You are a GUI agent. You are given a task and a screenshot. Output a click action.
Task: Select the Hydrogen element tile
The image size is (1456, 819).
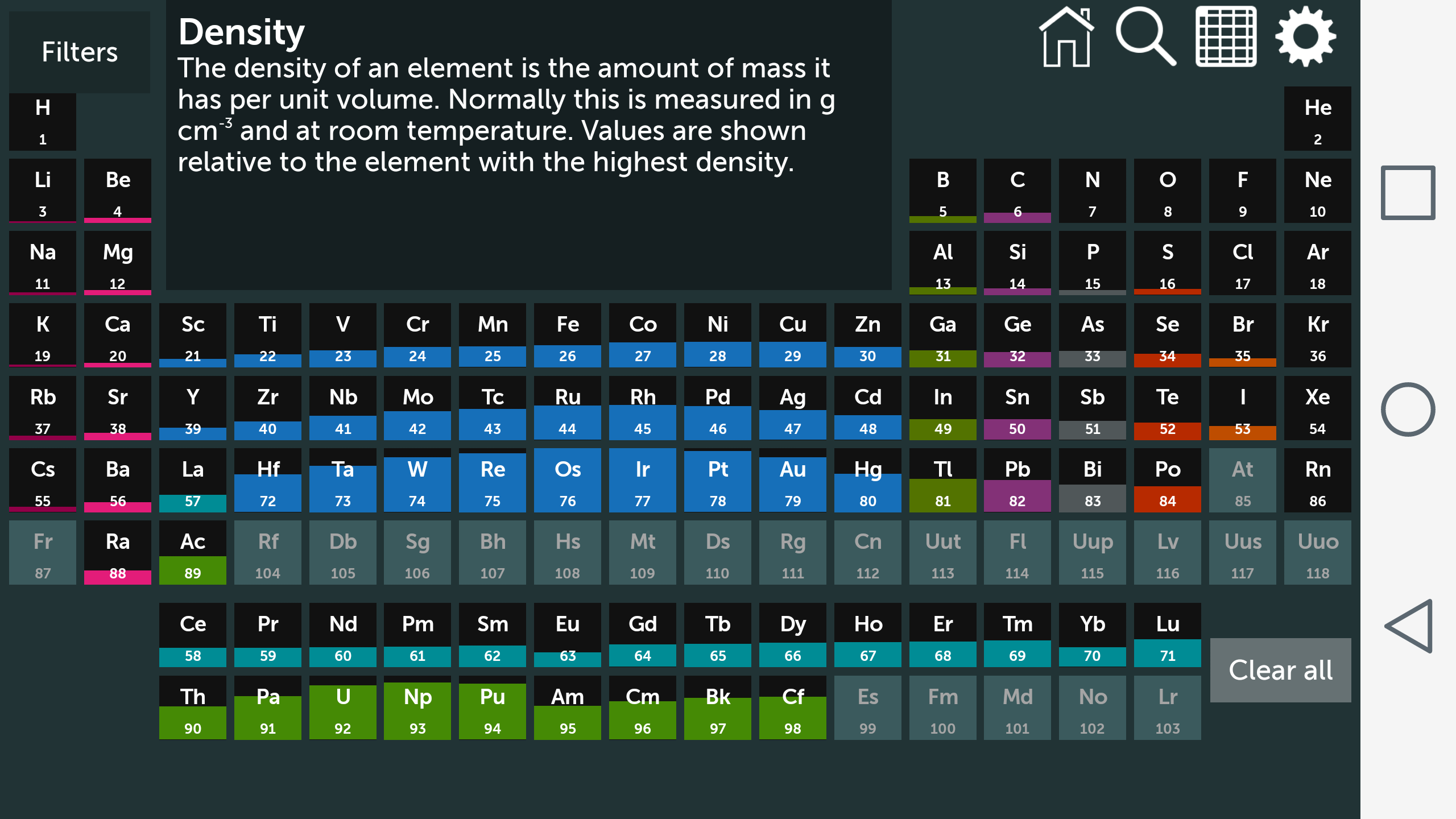tap(43, 122)
